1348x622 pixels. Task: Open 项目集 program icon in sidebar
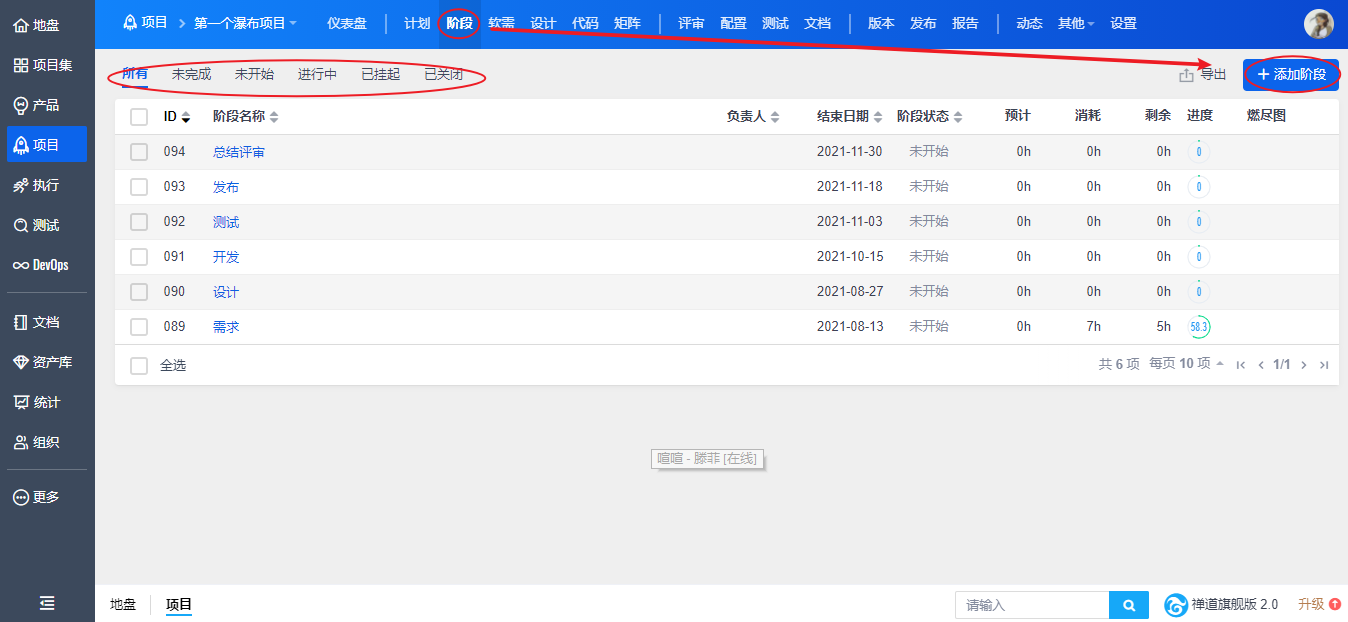20,66
